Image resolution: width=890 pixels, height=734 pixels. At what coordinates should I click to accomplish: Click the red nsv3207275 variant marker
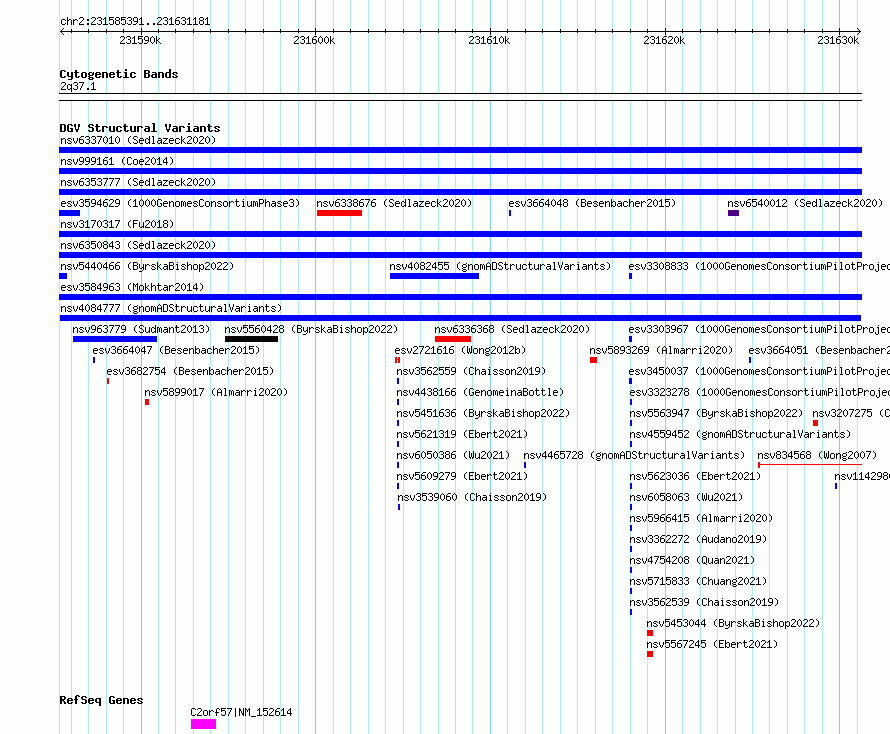815,423
